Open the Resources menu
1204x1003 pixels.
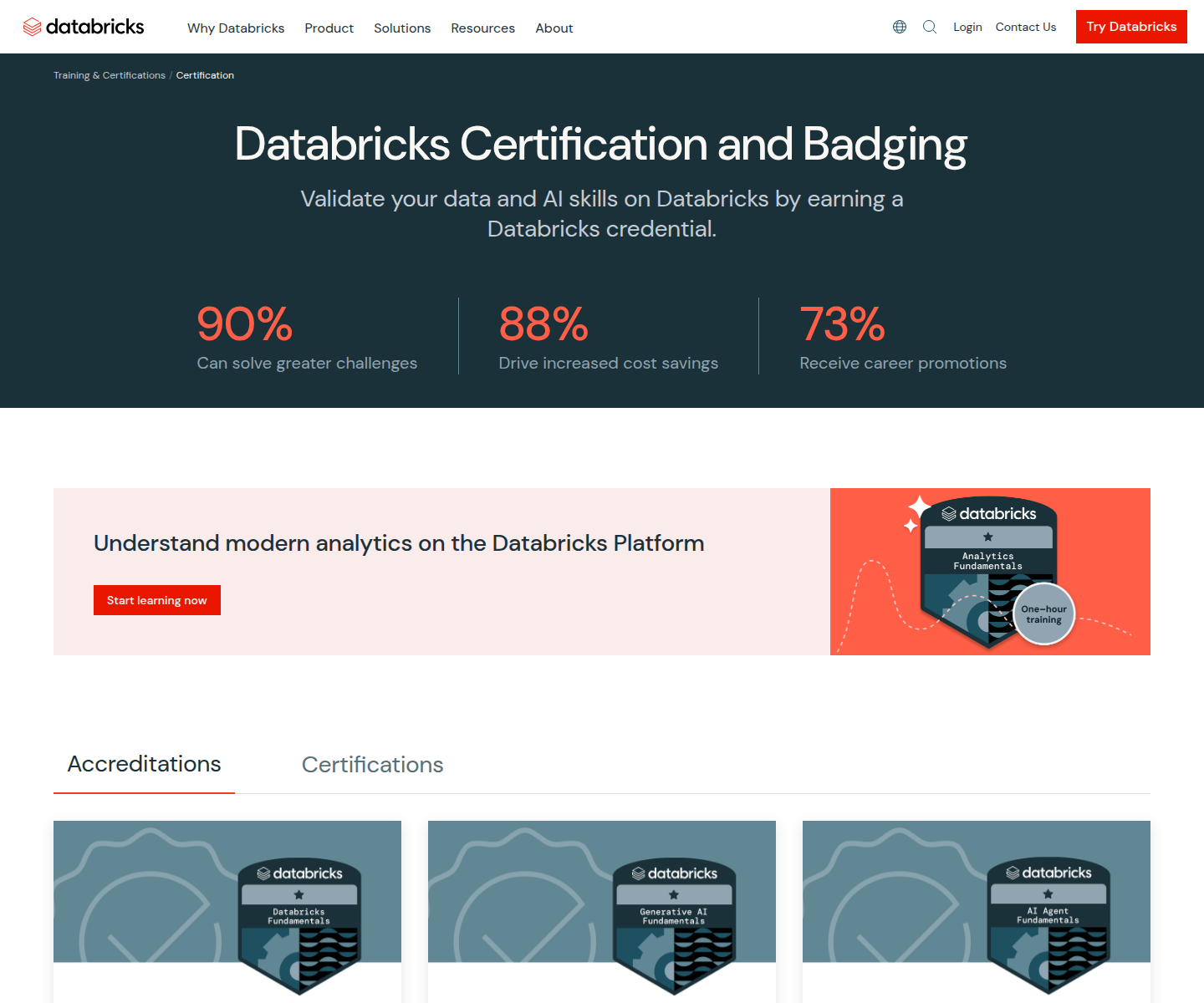click(483, 28)
